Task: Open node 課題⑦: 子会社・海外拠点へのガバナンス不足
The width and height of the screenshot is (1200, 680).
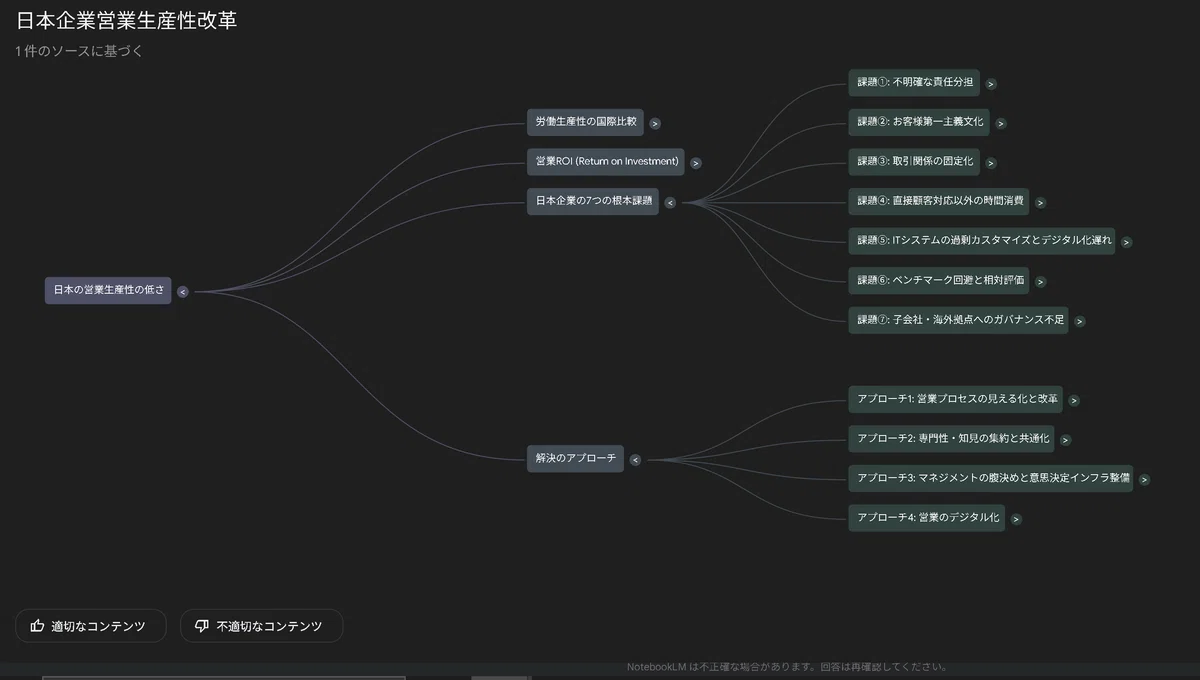Action: coord(960,320)
